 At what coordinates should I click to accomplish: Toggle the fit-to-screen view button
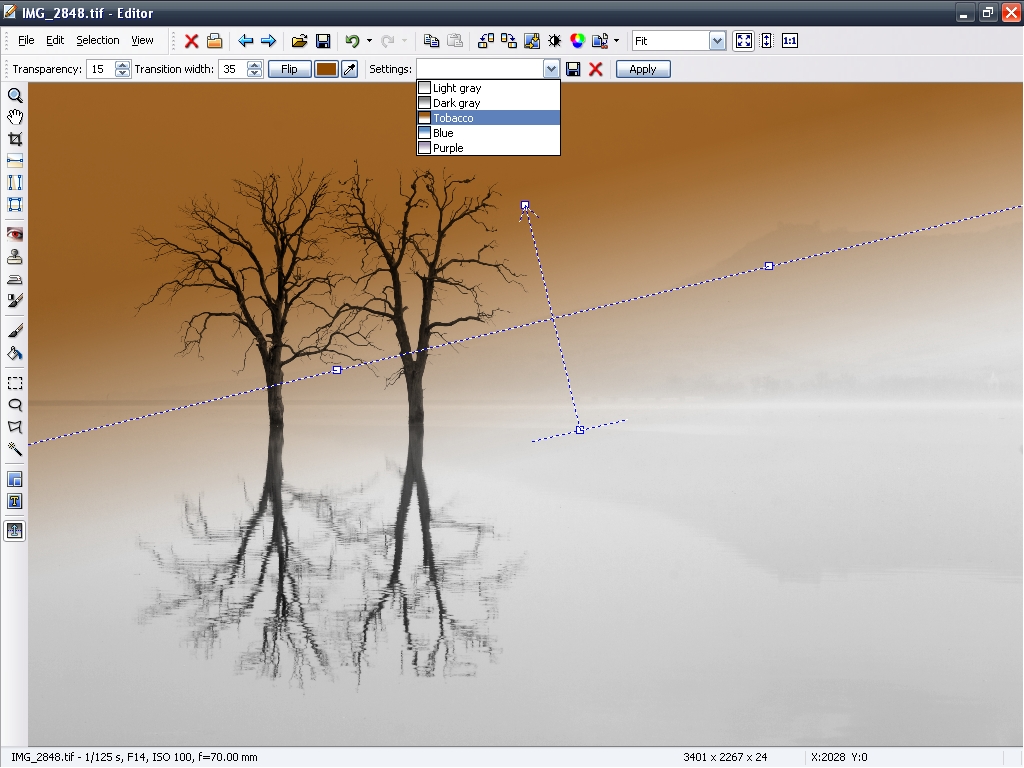point(743,41)
